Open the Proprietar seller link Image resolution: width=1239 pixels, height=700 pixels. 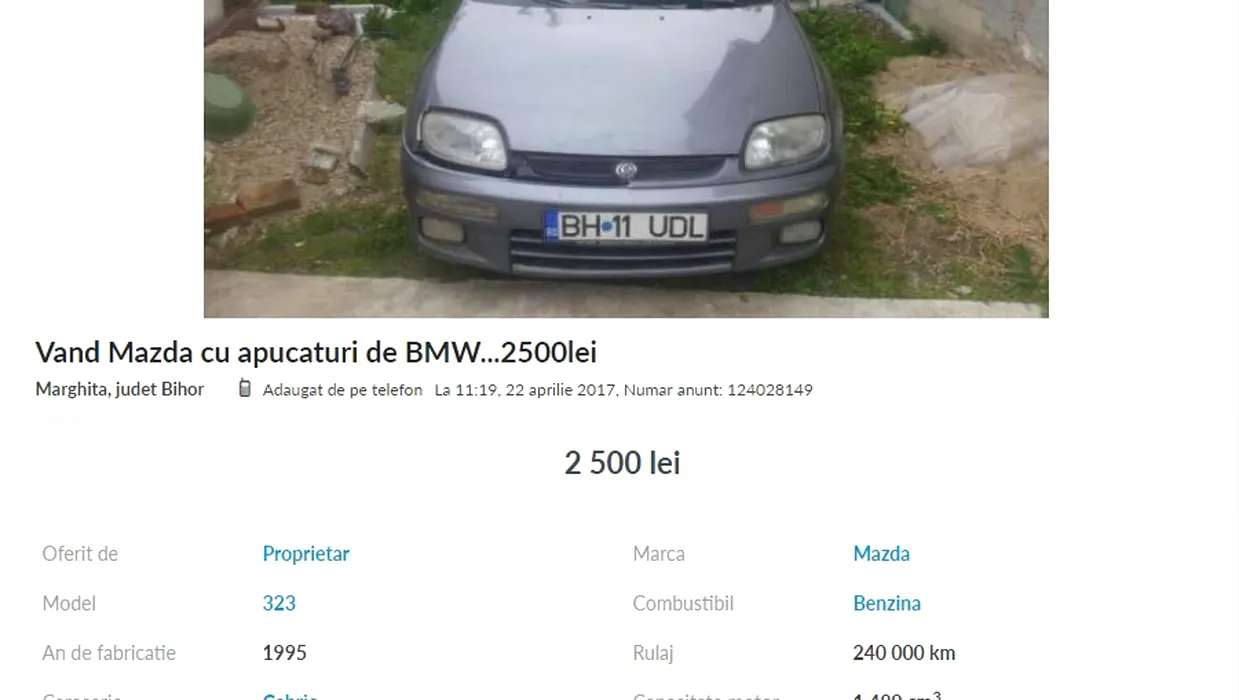306,553
